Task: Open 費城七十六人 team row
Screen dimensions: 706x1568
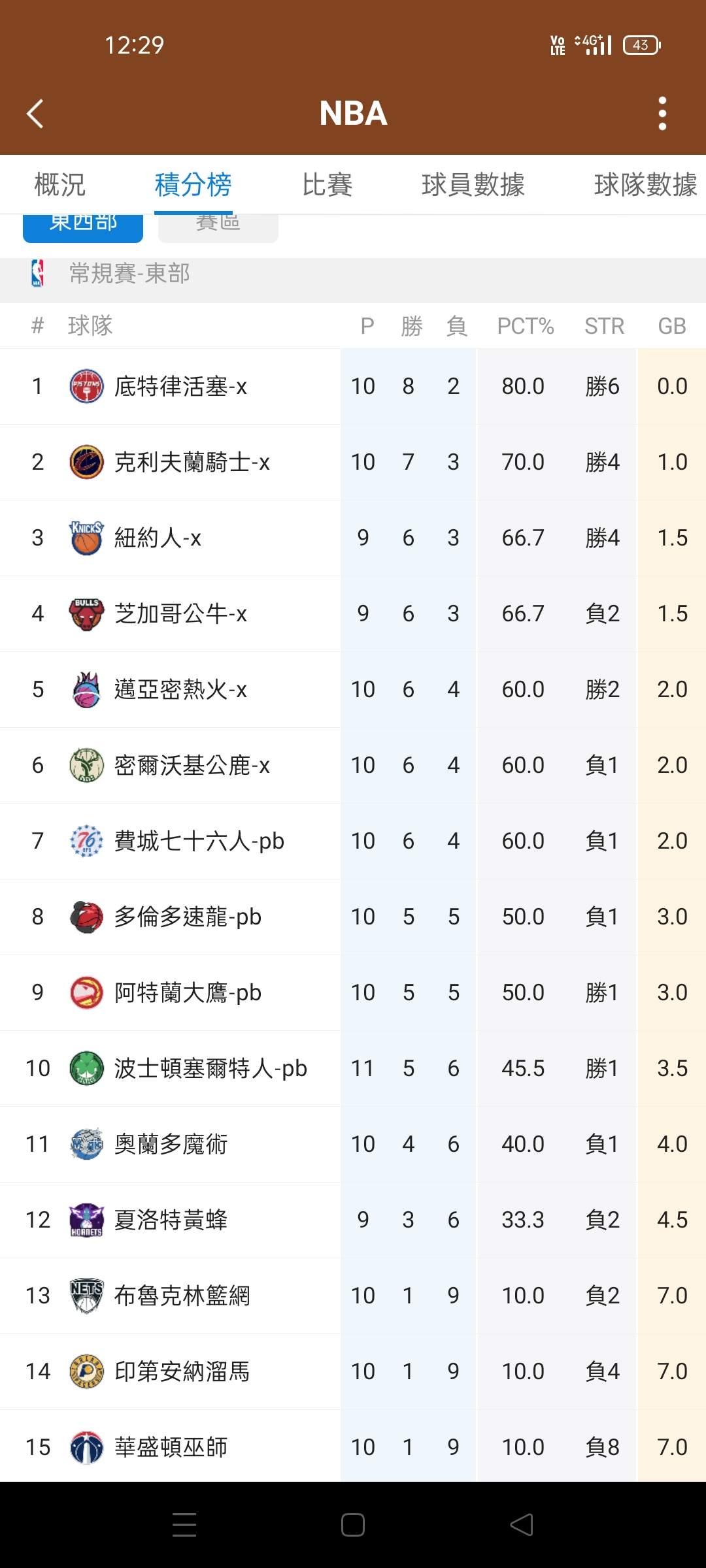Action: 199,841
